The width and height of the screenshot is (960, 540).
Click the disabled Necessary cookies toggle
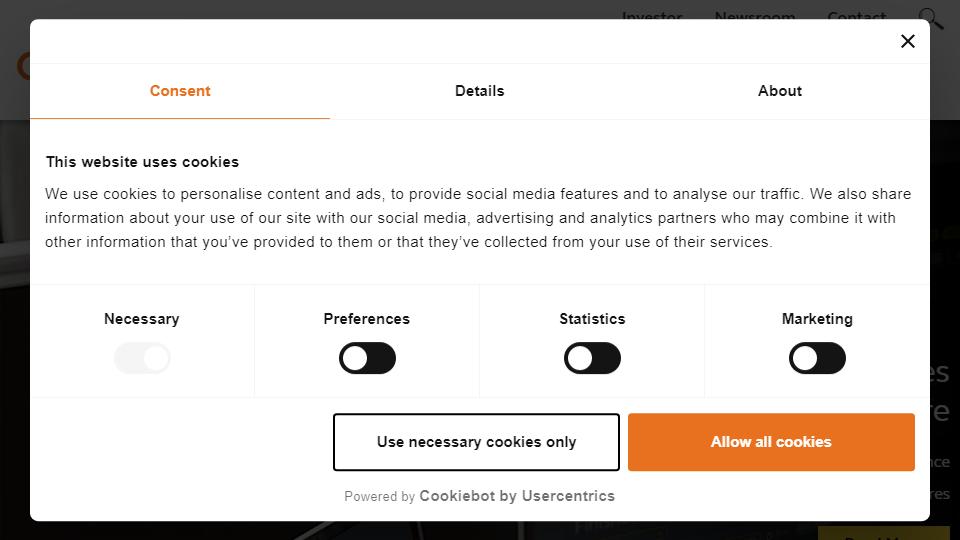coord(142,358)
